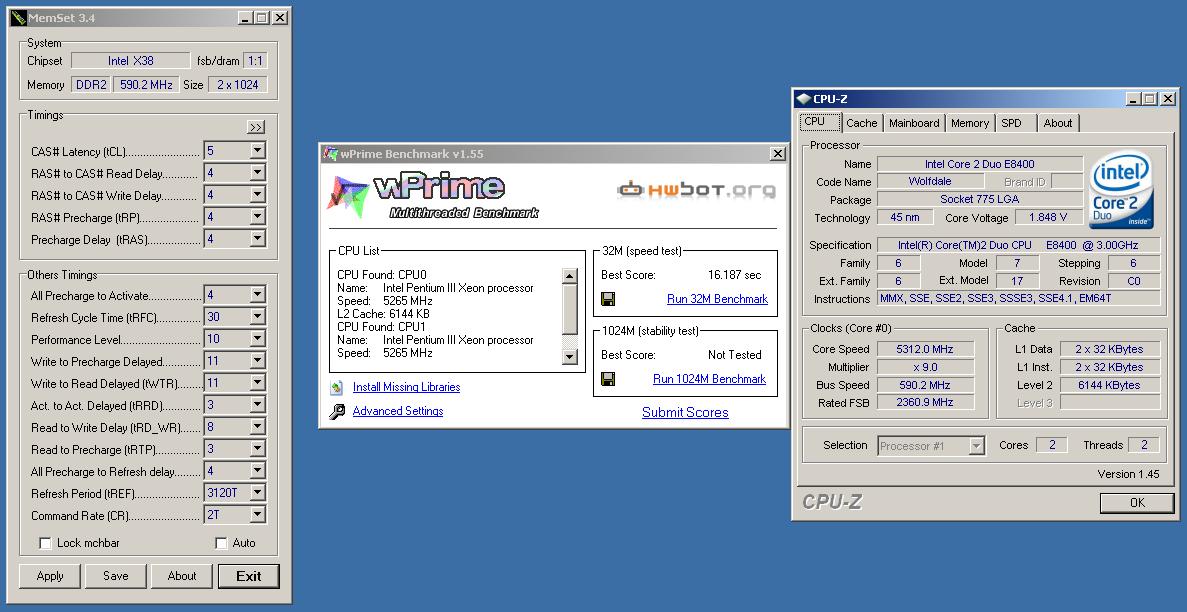The height and width of the screenshot is (612, 1187).
Task: Click the save icon for 1024M benchmark
Action: tap(608, 379)
